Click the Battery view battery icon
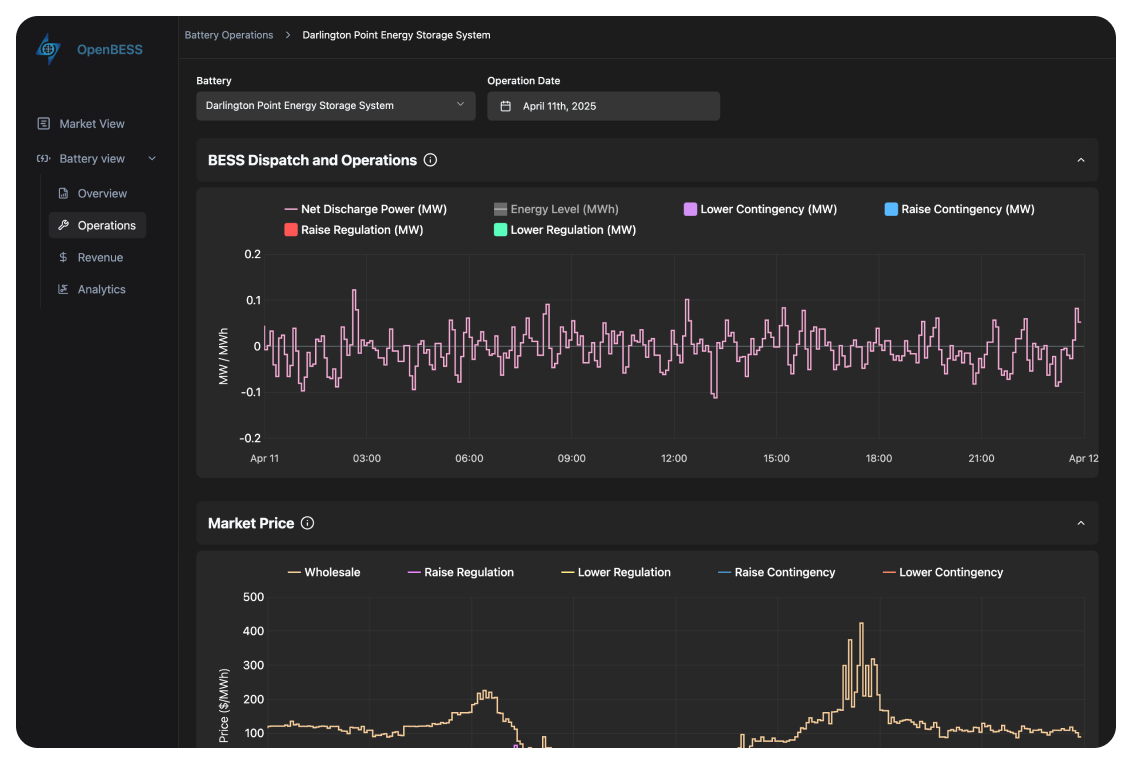 pos(43,159)
